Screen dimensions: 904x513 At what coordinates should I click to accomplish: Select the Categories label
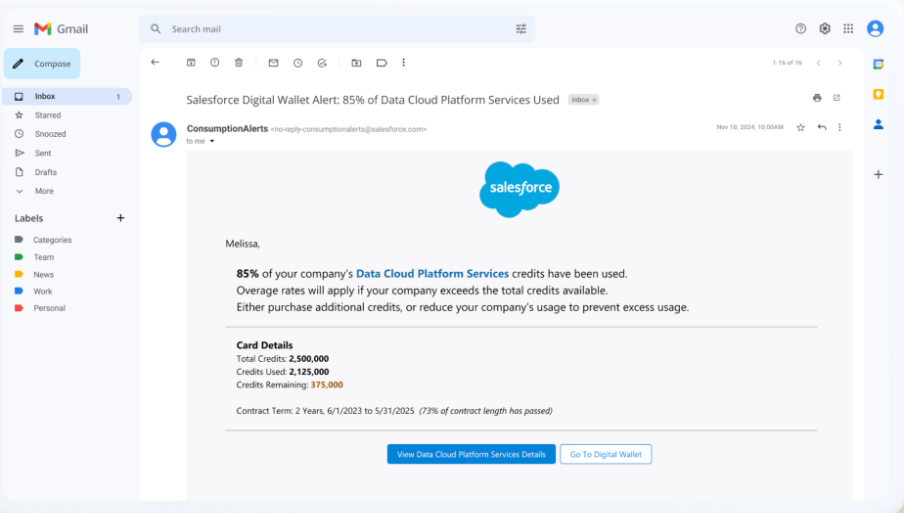click(x=52, y=240)
